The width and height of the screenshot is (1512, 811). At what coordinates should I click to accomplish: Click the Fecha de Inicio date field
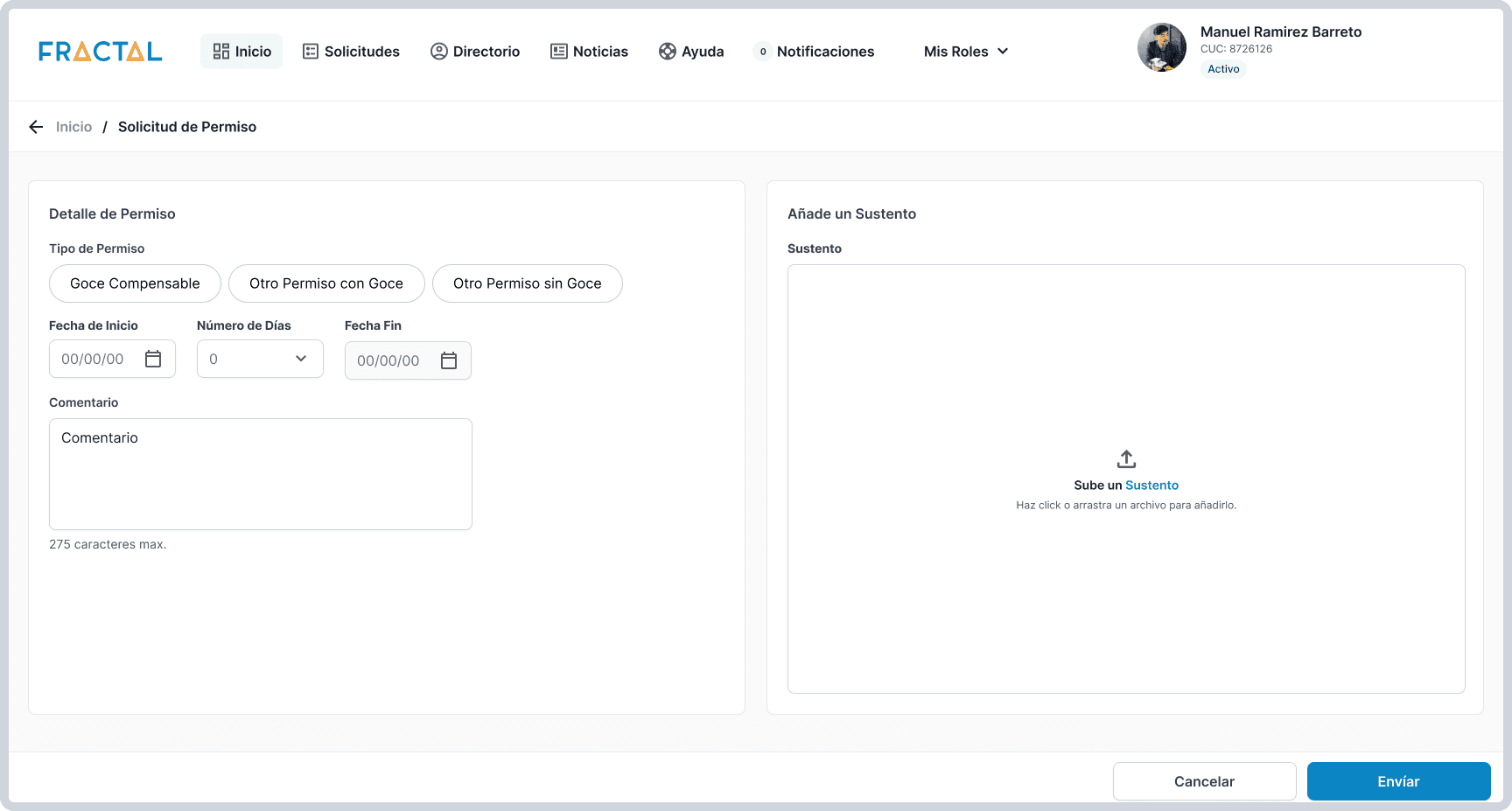112,359
